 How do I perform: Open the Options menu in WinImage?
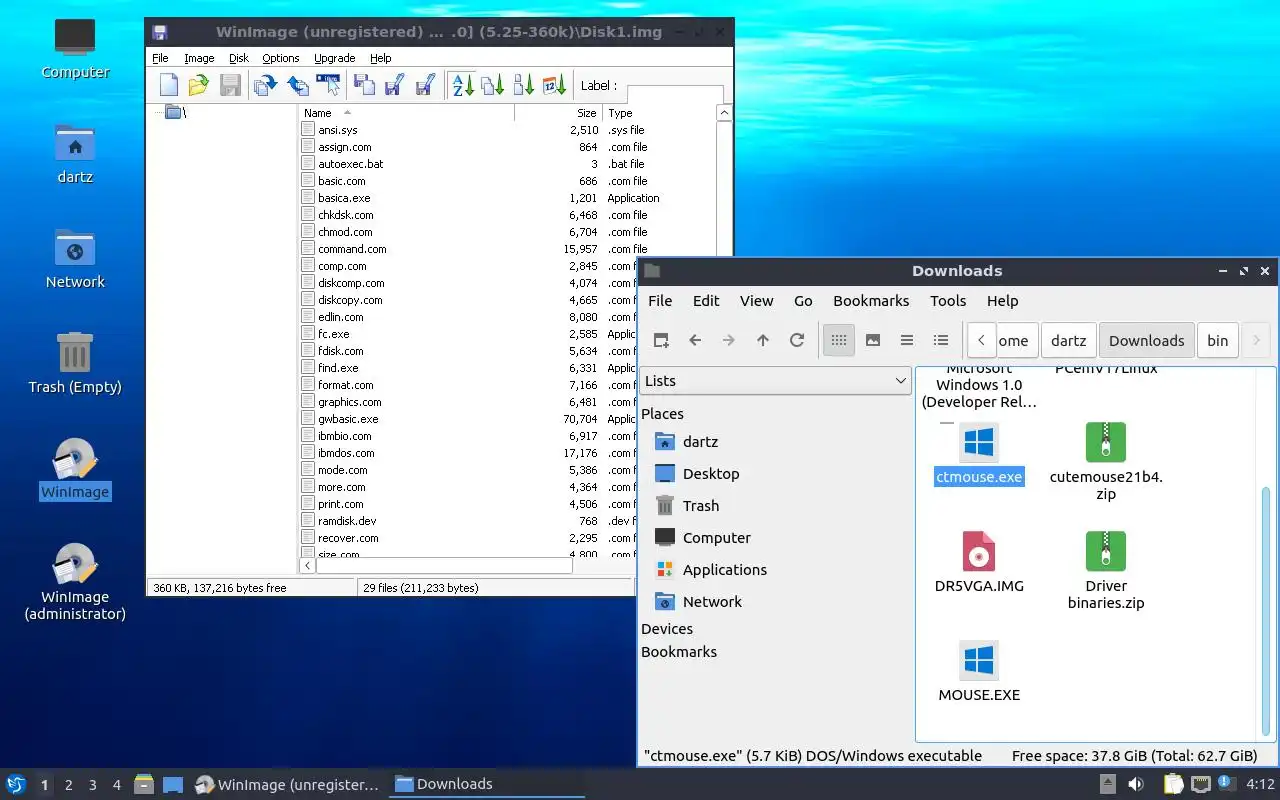tap(281, 58)
